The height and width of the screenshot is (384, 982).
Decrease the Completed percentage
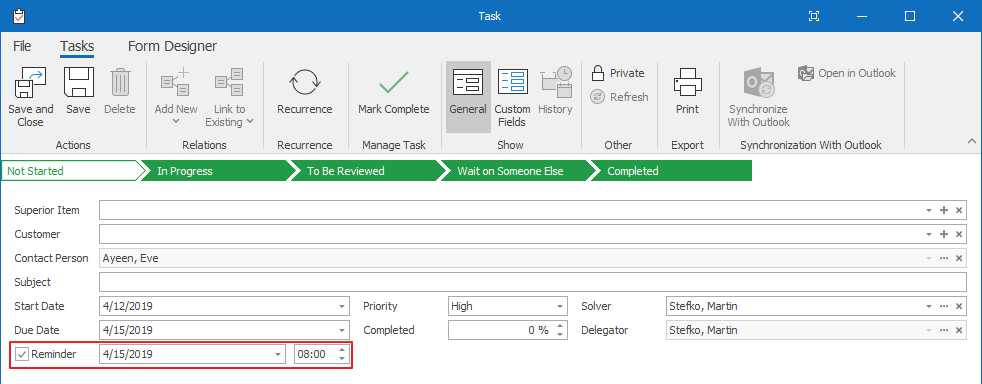coord(560,335)
